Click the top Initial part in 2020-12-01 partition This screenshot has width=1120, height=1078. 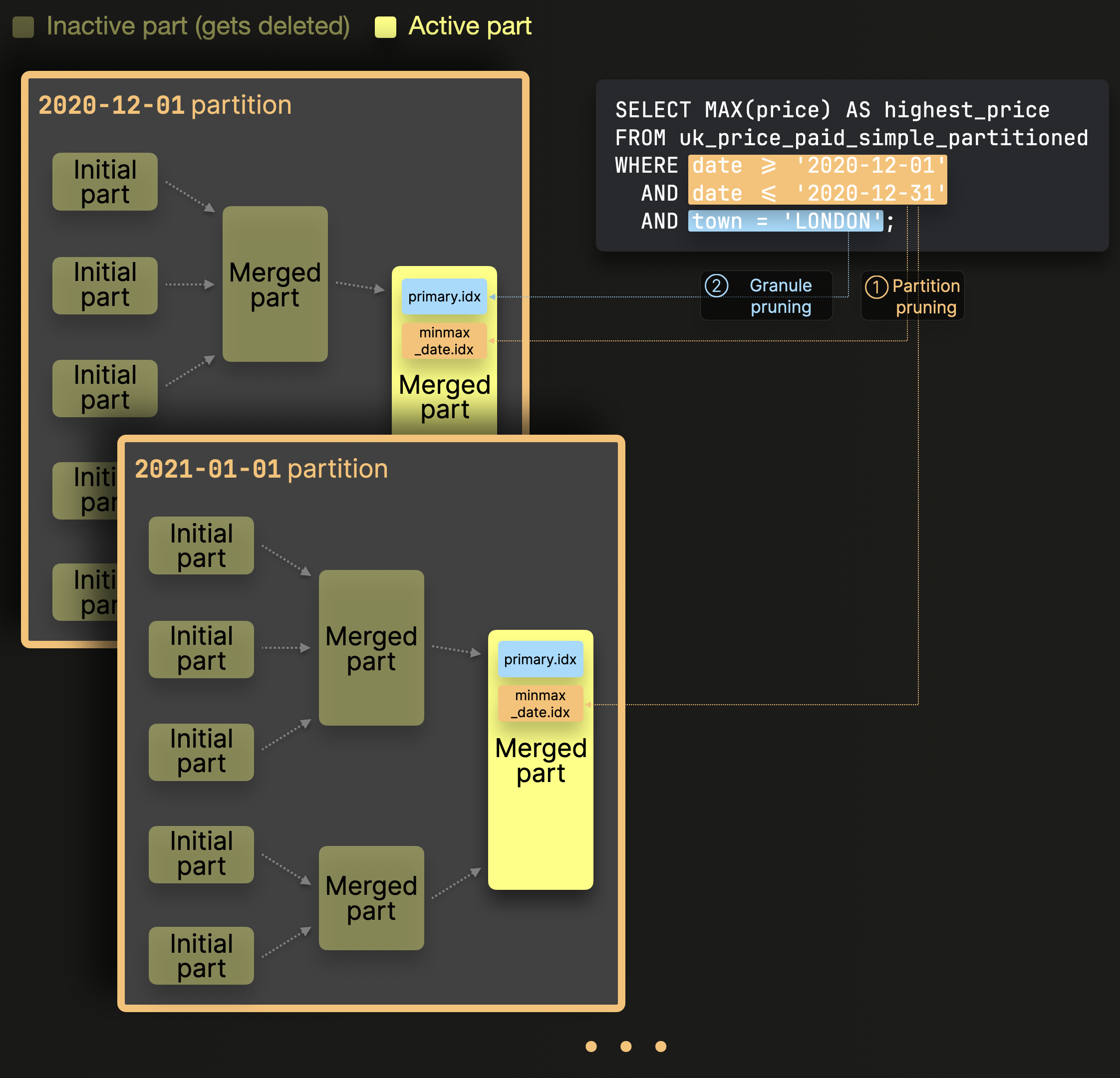pyautogui.click(x=105, y=182)
